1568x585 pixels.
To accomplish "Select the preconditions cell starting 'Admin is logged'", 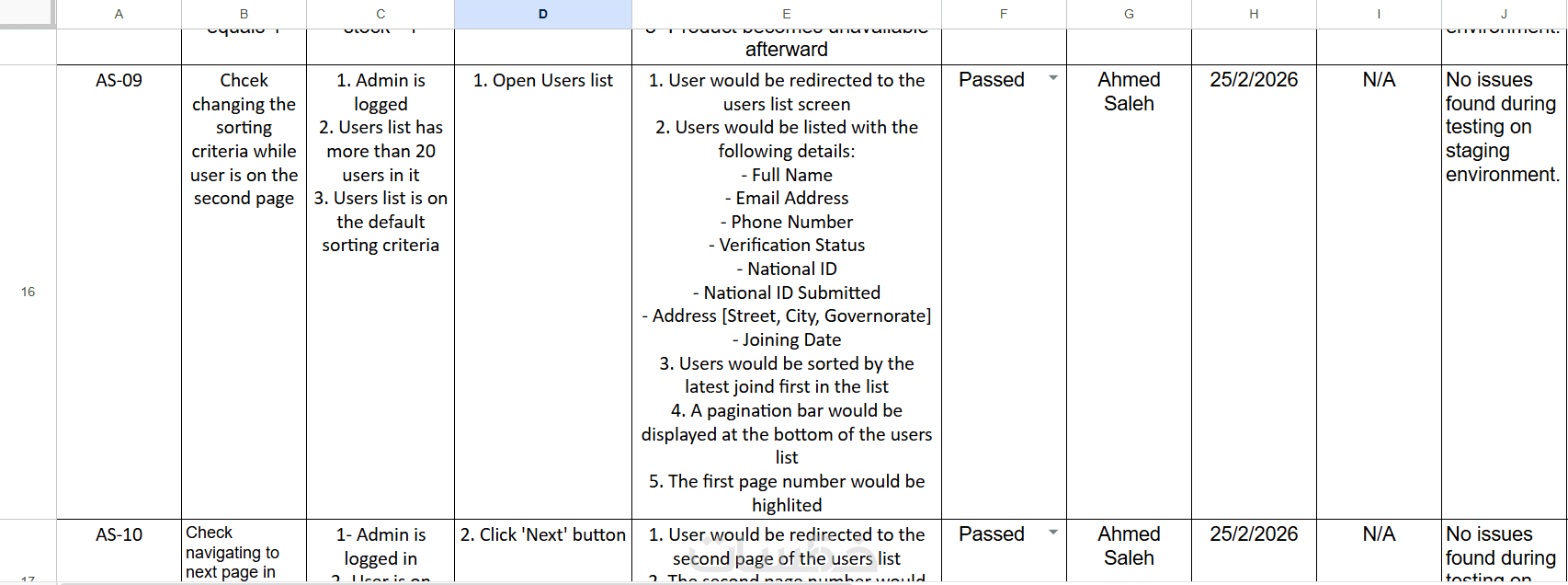I will [381, 292].
